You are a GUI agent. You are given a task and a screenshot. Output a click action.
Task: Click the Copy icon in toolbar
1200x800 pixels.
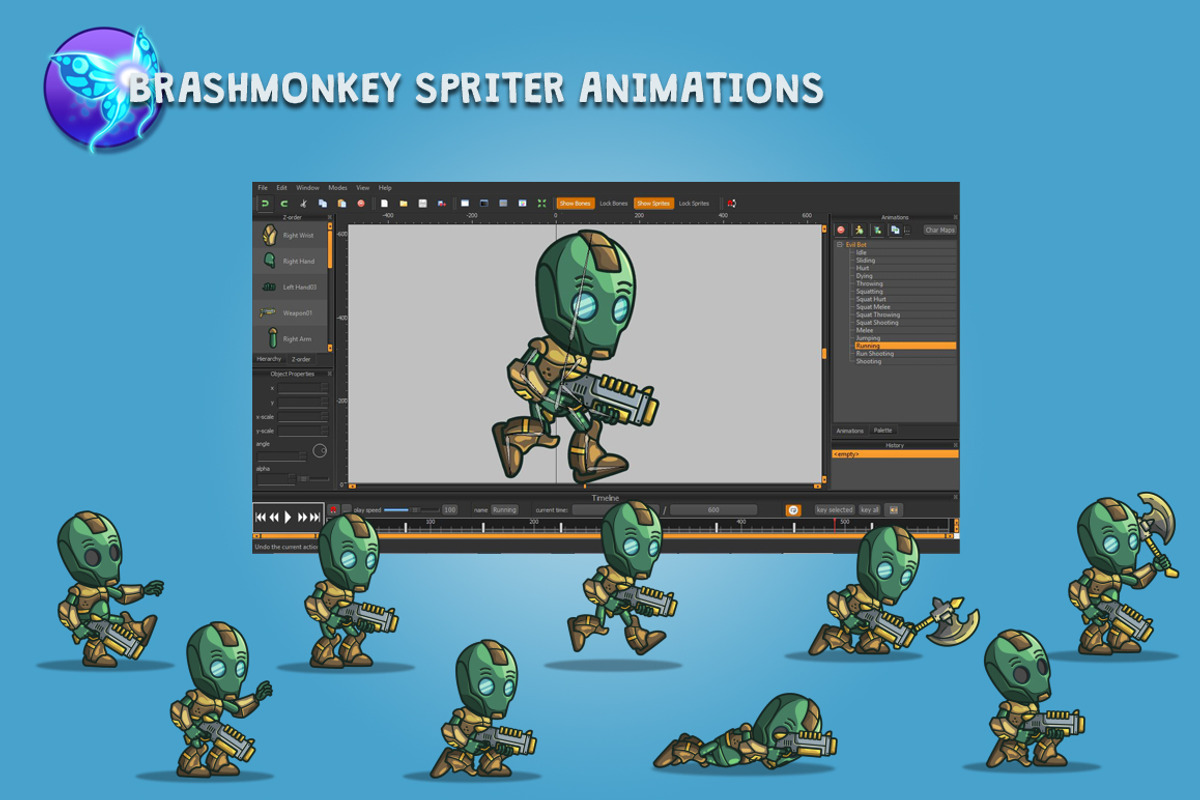tap(323, 203)
